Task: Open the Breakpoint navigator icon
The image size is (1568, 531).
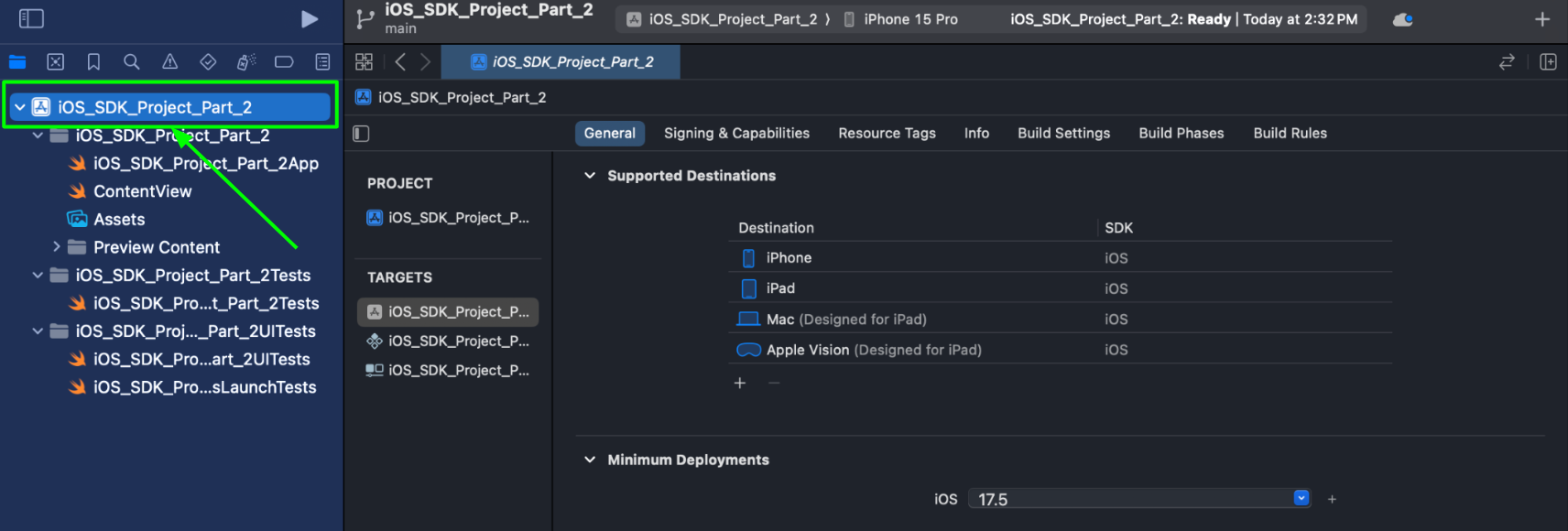Action: [x=284, y=62]
